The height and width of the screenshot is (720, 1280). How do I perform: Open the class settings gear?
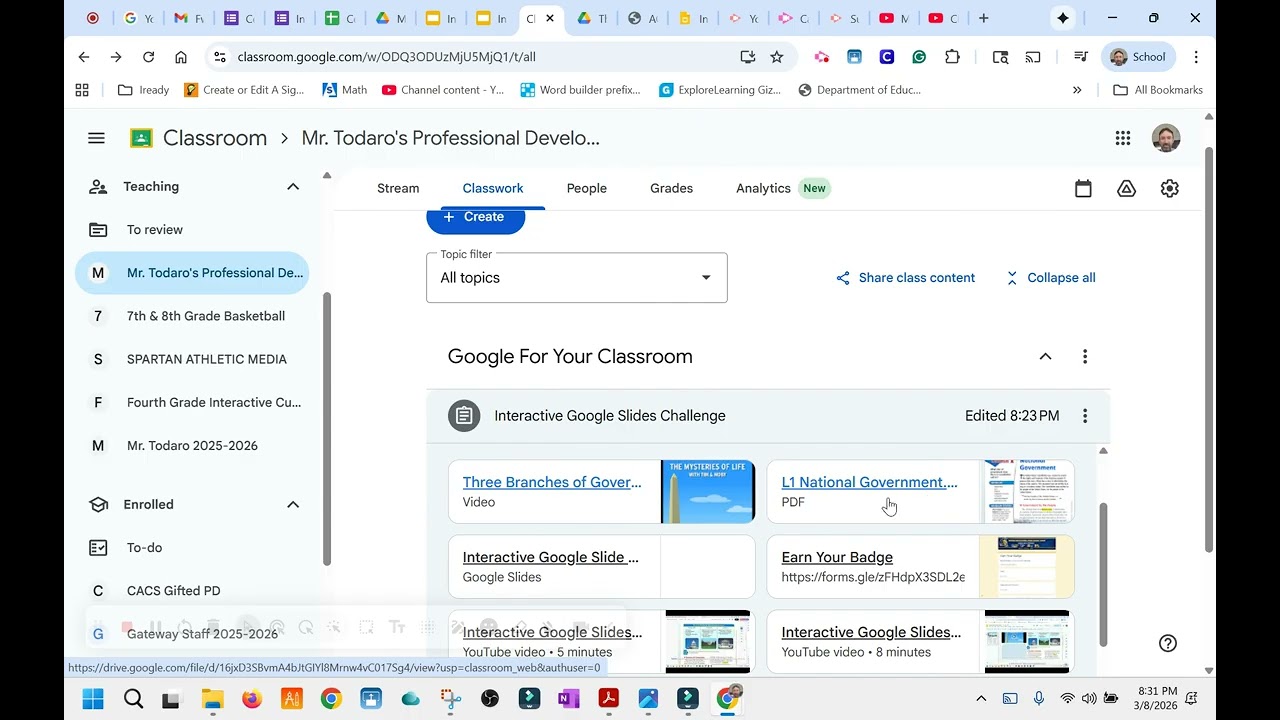pos(1170,188)
